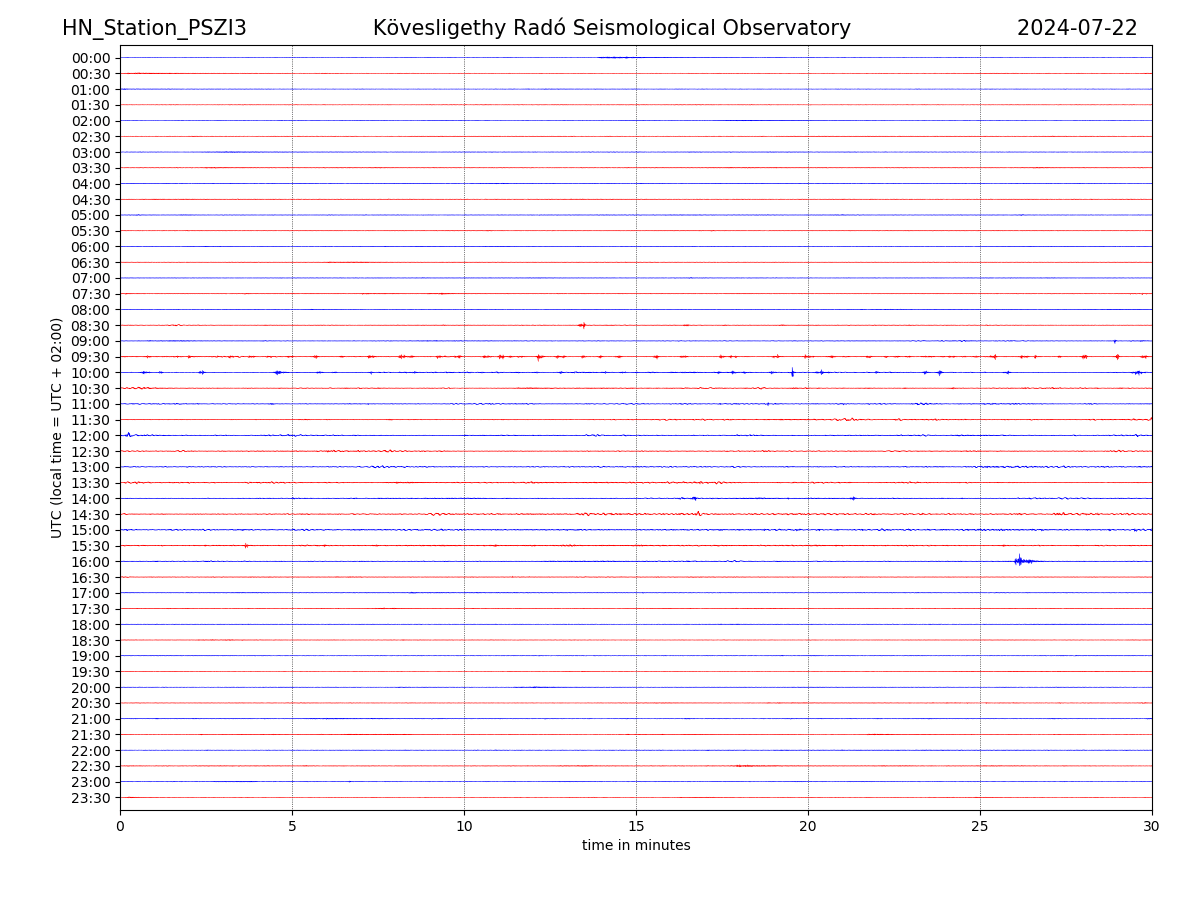
Task: Select the blue signal at start of 12:00 trace
Action: coord(128,435)
